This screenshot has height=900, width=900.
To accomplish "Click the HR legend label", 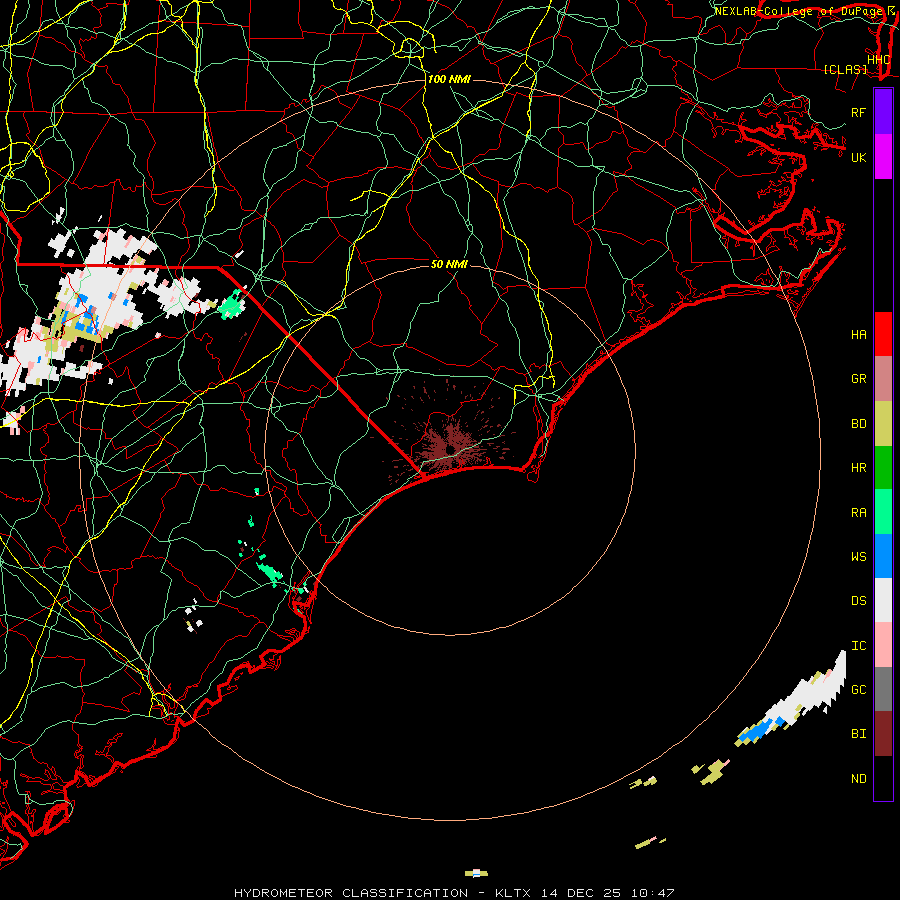I will (858, 468).
